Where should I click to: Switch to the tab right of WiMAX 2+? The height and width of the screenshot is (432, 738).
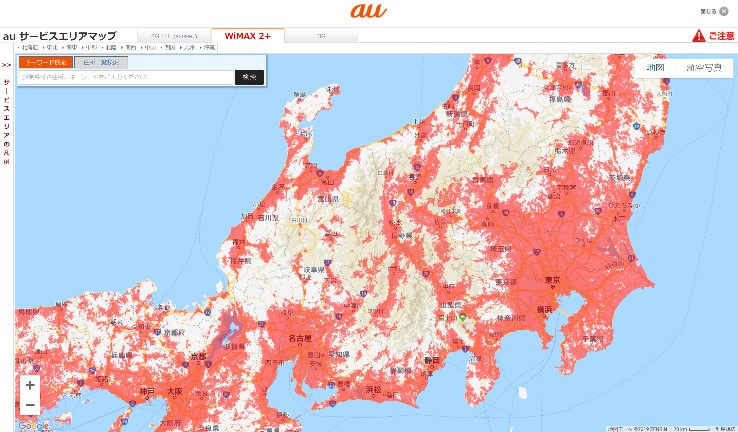[321, 36]
